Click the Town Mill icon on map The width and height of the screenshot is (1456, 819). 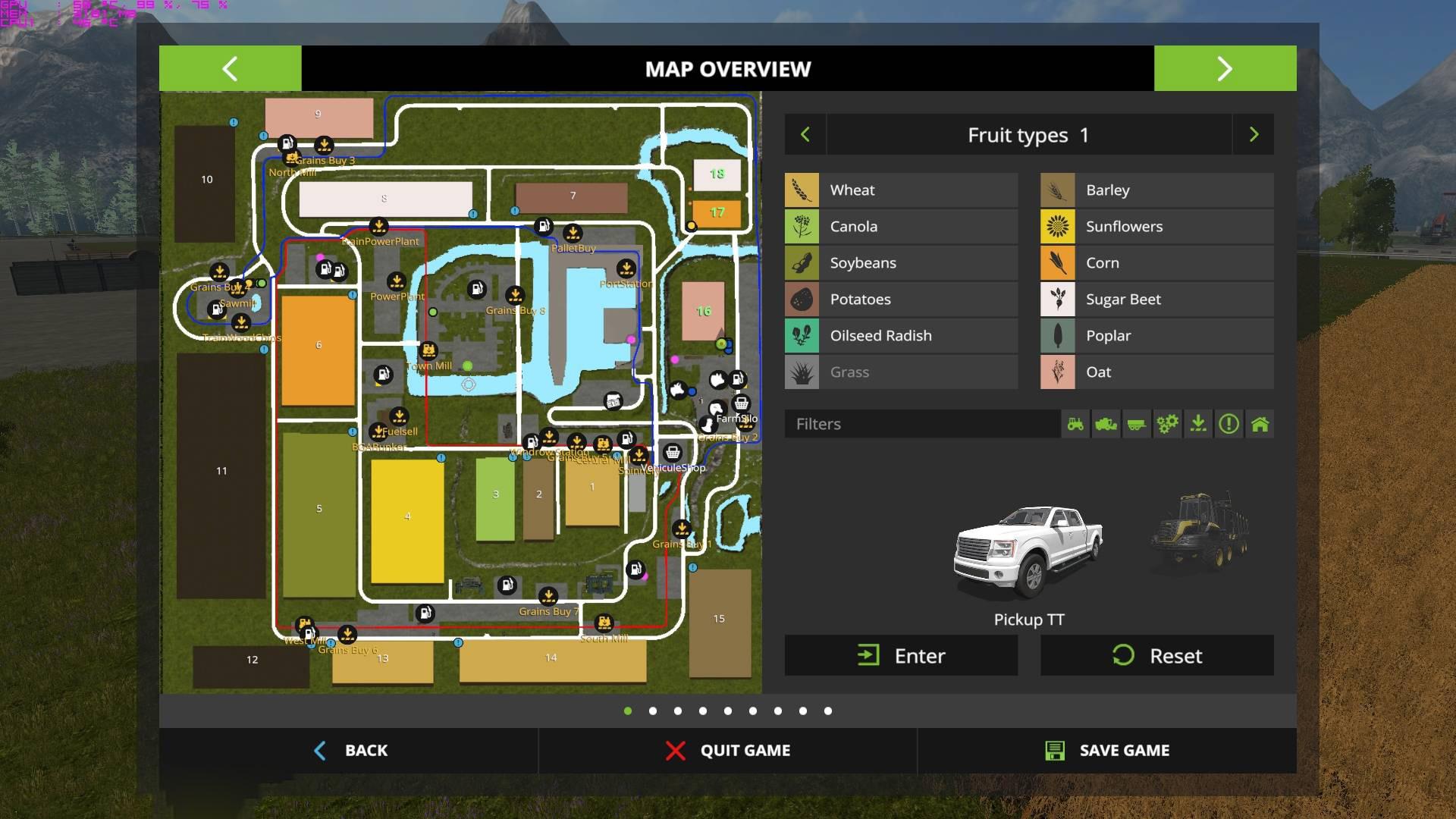[x=428, y=350]
